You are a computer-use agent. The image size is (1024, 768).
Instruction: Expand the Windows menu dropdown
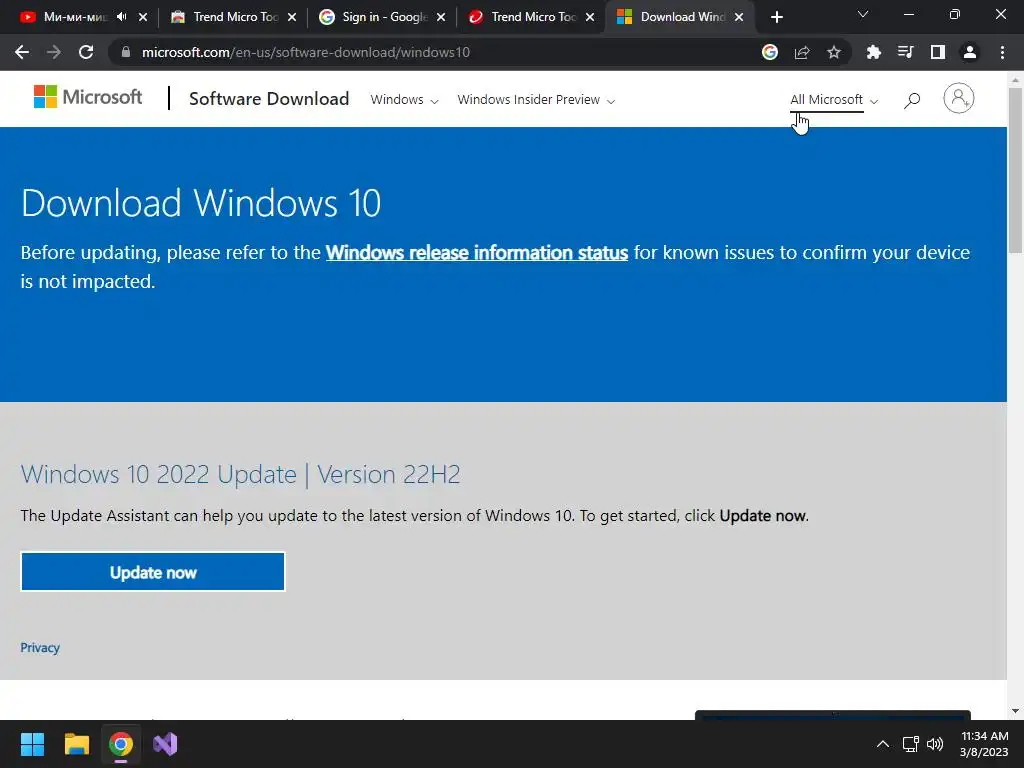click(x=404, y=100)
